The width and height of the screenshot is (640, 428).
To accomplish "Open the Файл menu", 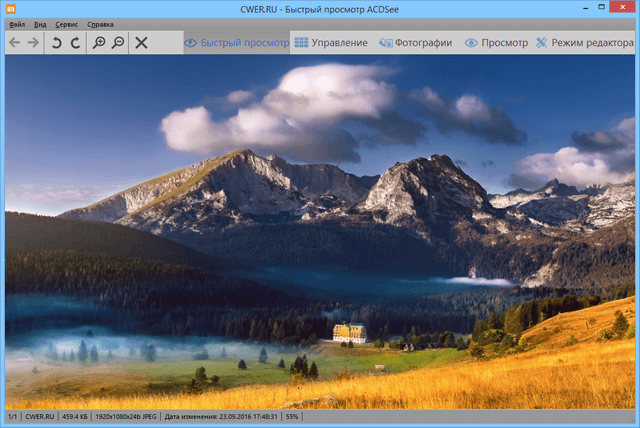I will pyautogui.click(x=17, y=24).
